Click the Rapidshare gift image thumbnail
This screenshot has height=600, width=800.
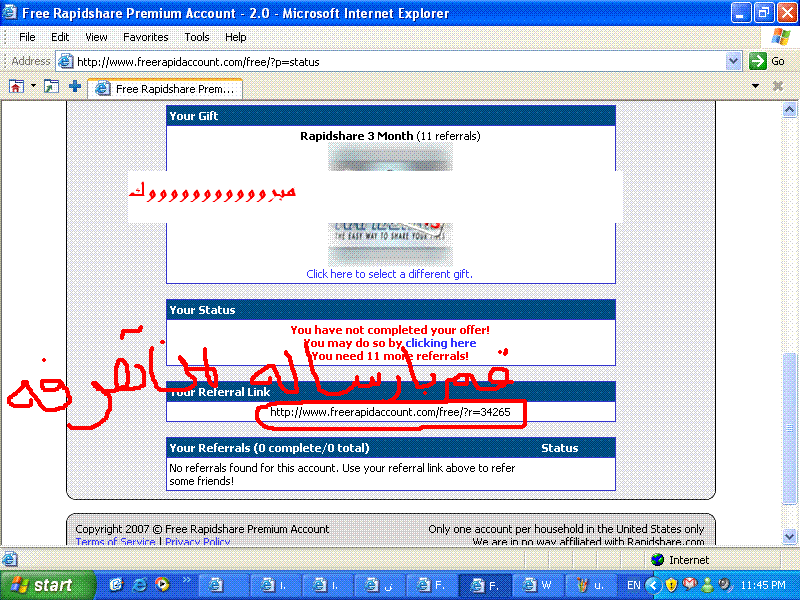tap(390, 204)
